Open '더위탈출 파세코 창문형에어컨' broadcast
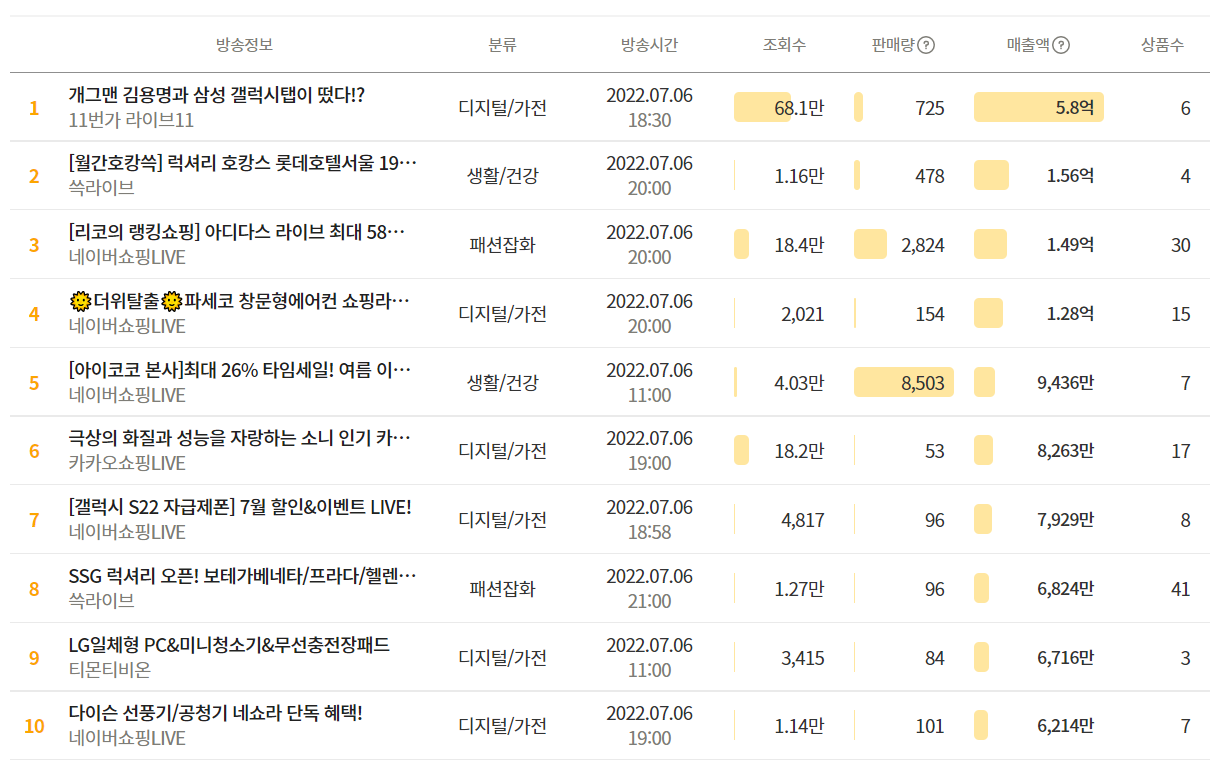Screen dimensions: 1222x769 click(240, 301)
